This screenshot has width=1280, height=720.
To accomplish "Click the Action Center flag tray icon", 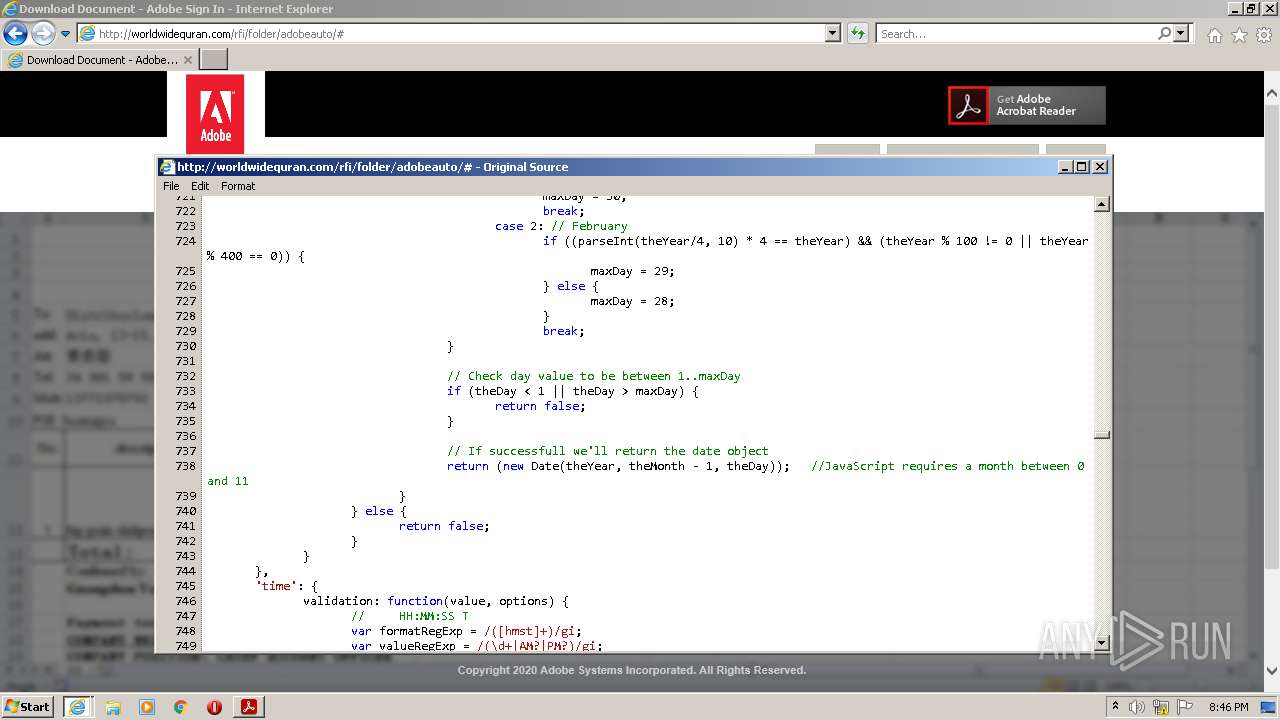I will coord(1185,707).
